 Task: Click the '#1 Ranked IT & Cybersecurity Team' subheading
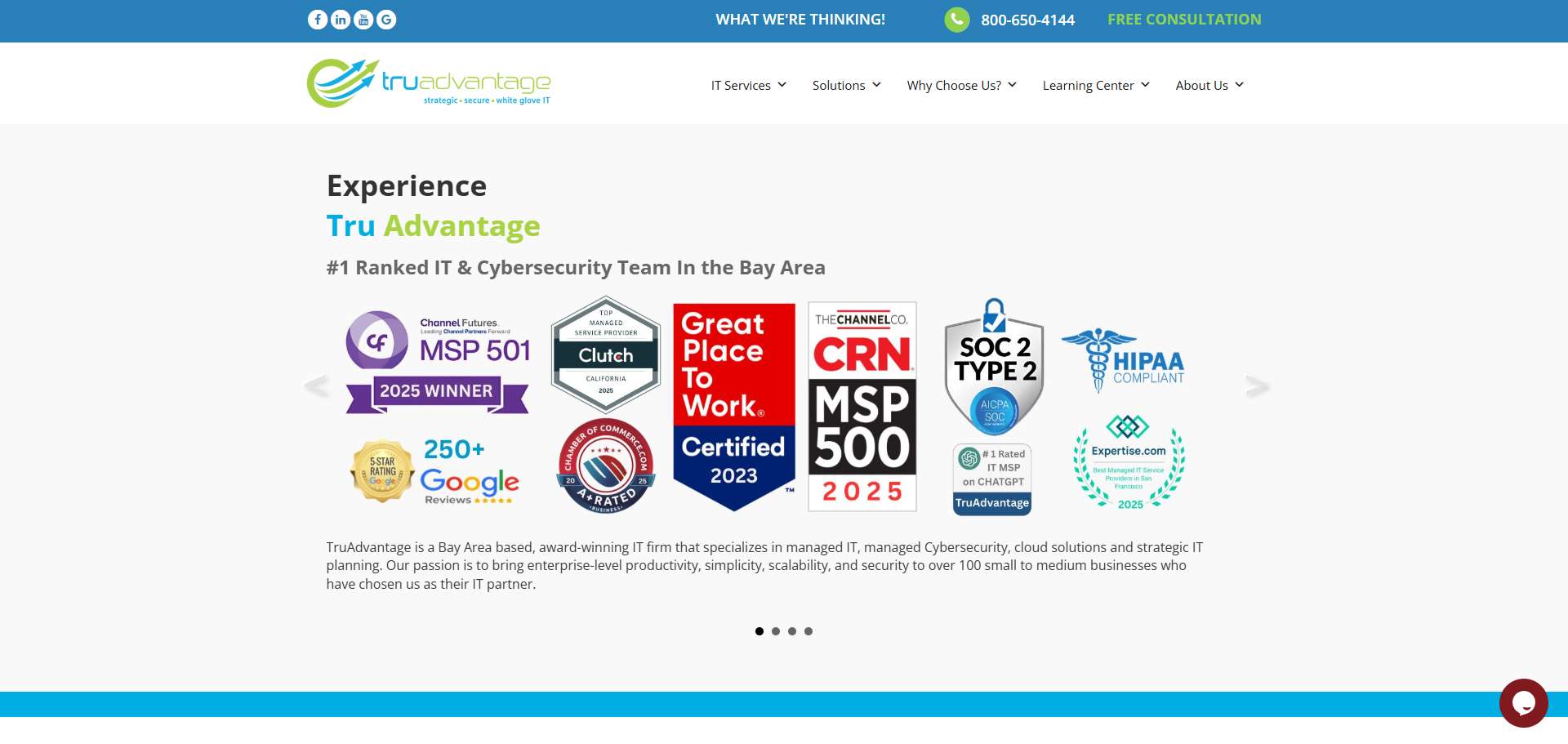pyautogui.click(x=576, y=268)
